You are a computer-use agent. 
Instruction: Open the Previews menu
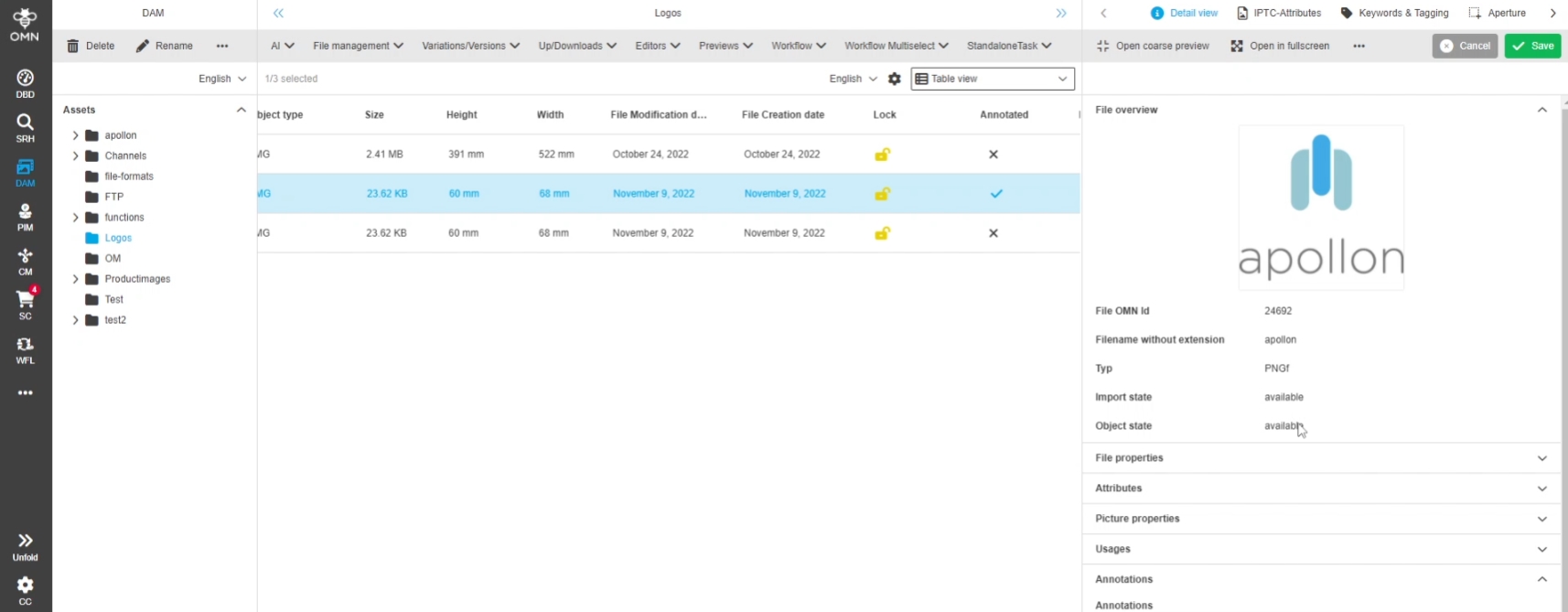[725, 46]
